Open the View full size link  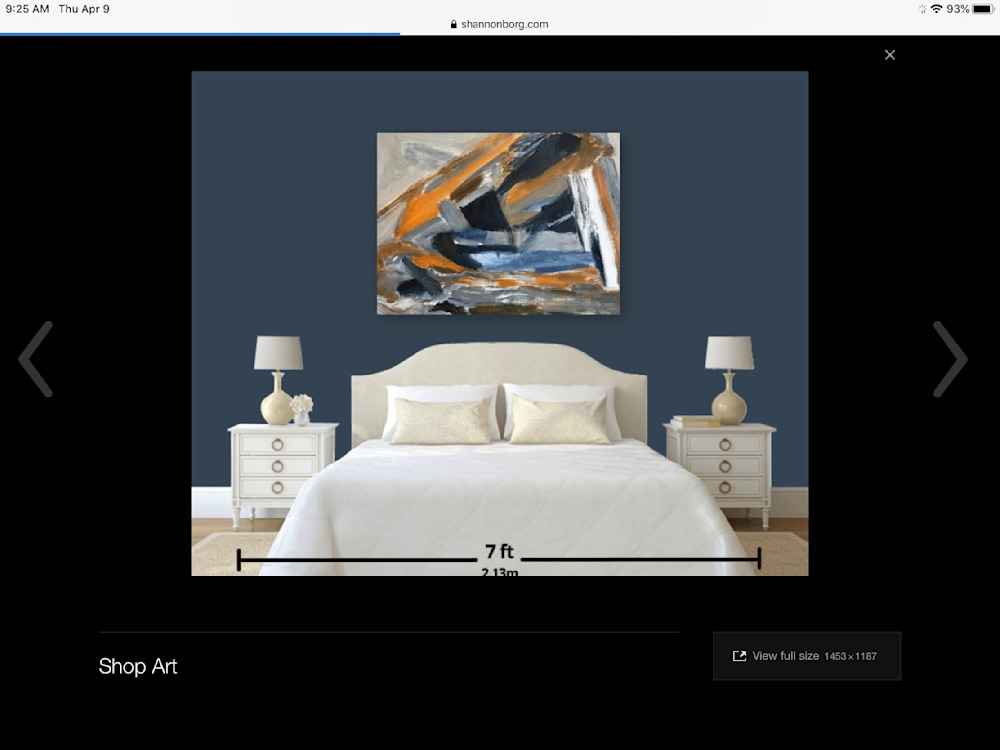(785, 656)
